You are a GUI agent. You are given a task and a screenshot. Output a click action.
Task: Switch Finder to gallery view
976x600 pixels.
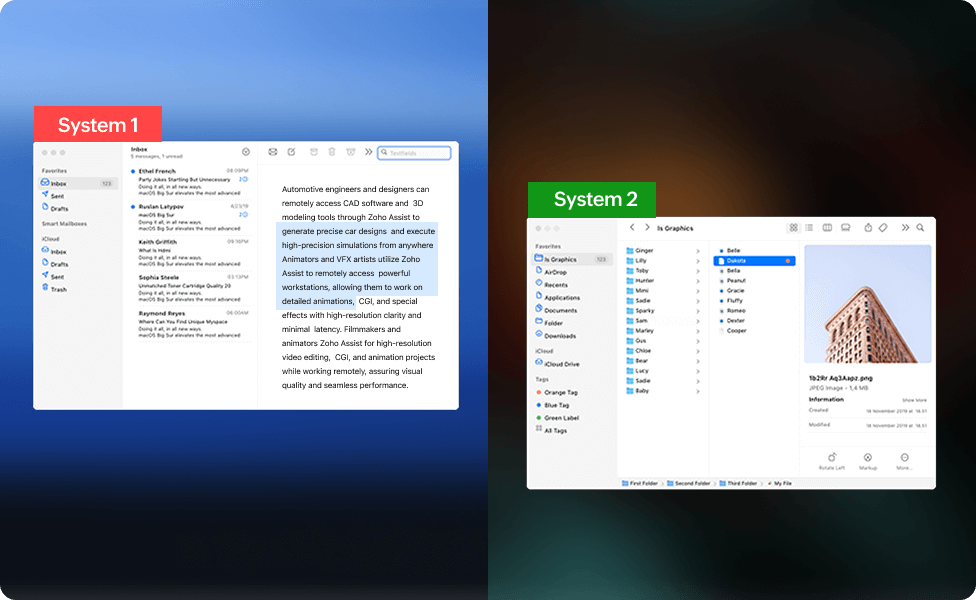click(x=846, y=227)
